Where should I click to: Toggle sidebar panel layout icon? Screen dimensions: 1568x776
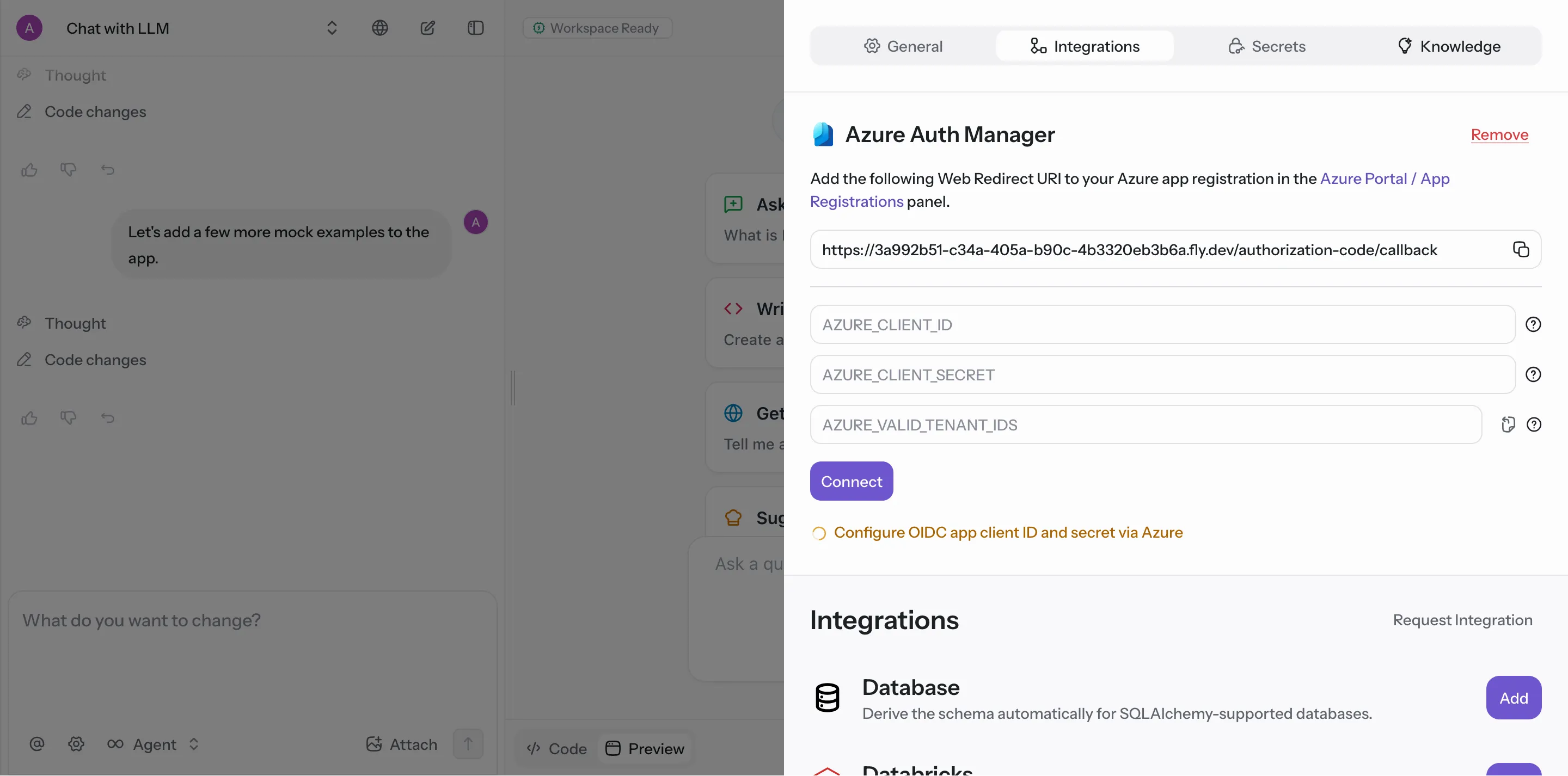[x=475, y=28]
